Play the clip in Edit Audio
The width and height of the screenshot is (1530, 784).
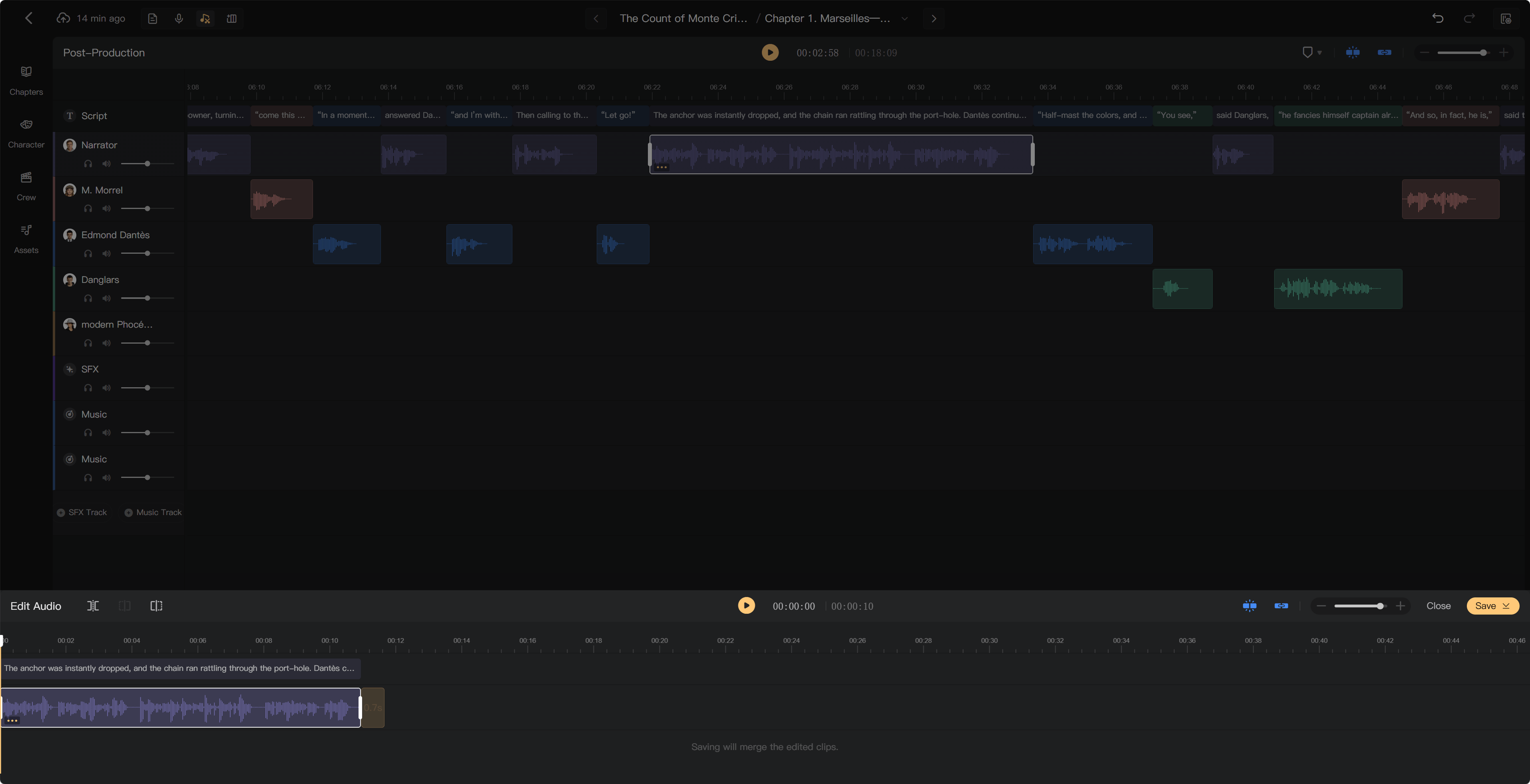(746, 606)
